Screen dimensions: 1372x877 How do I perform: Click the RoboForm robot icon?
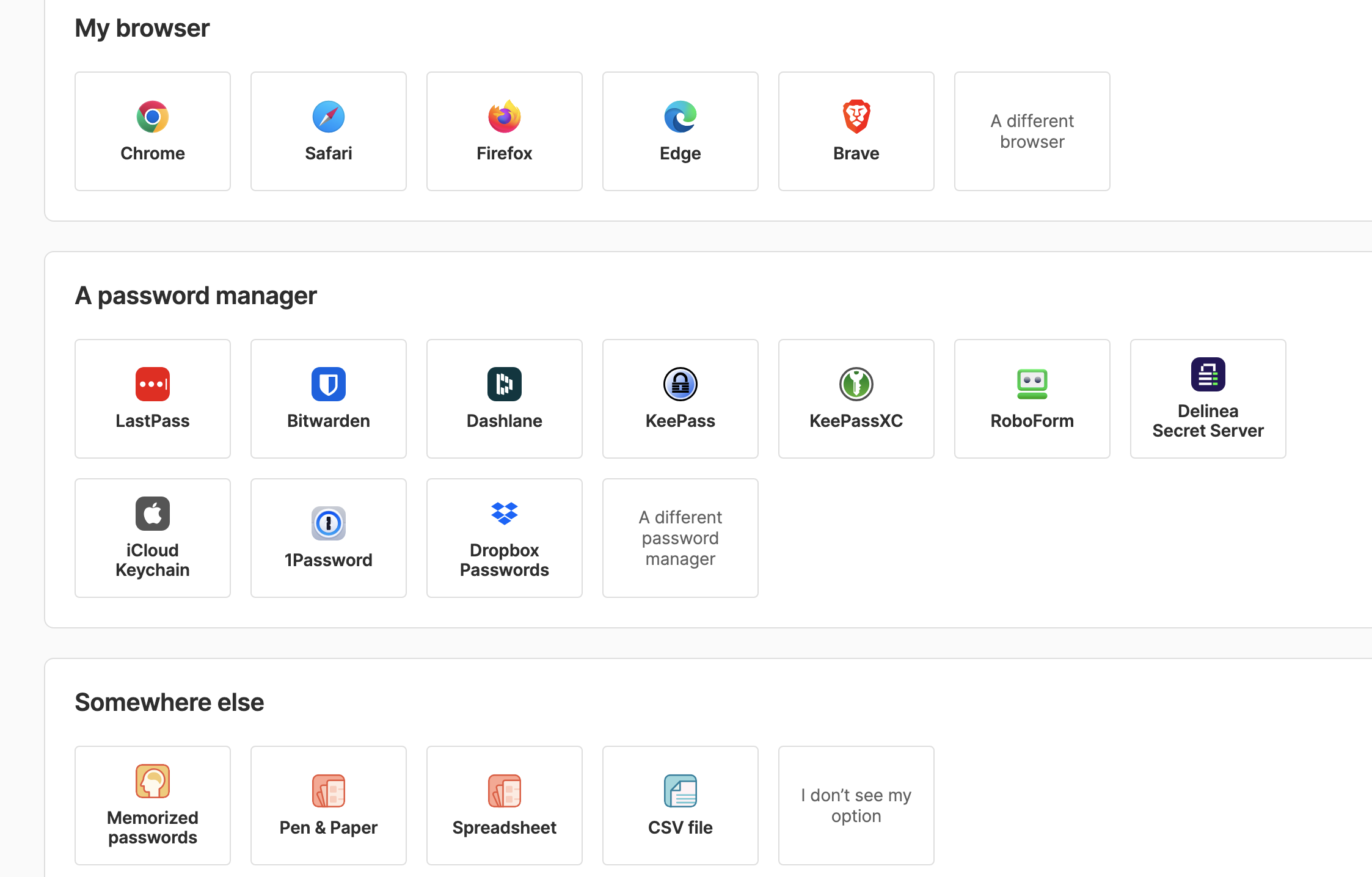1032,384
